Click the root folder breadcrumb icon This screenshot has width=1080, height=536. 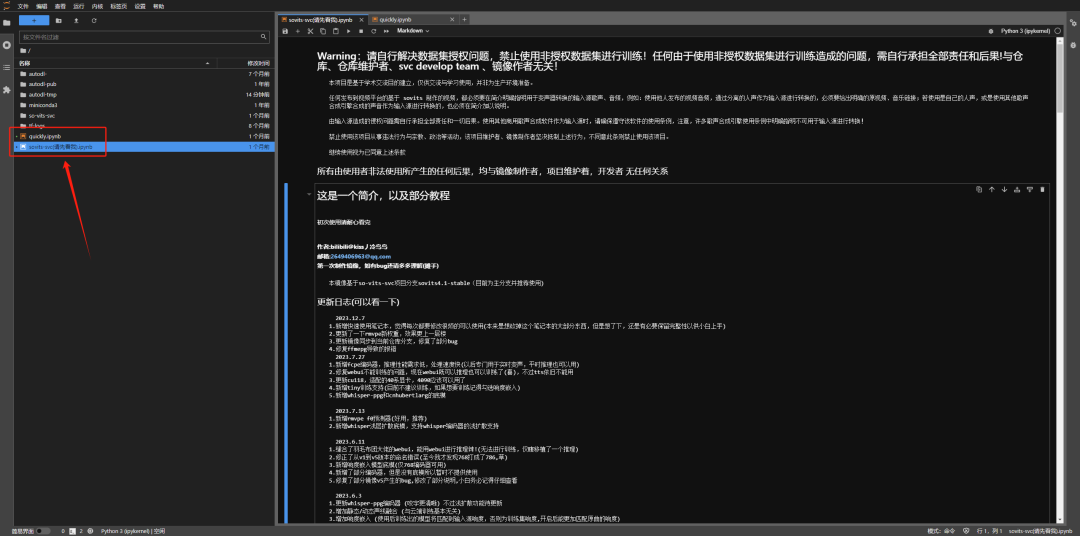[x=23, y=51]
